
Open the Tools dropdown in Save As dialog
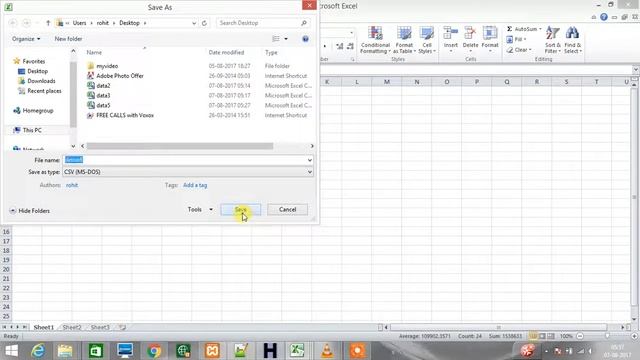200,209
